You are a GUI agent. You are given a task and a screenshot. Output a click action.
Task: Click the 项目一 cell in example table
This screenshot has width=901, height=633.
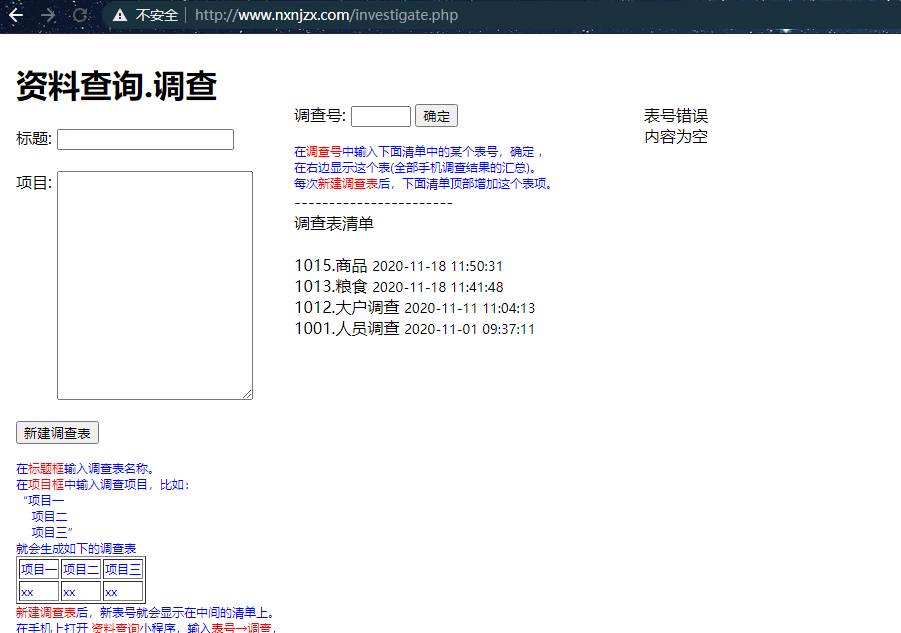pos(39,569)
